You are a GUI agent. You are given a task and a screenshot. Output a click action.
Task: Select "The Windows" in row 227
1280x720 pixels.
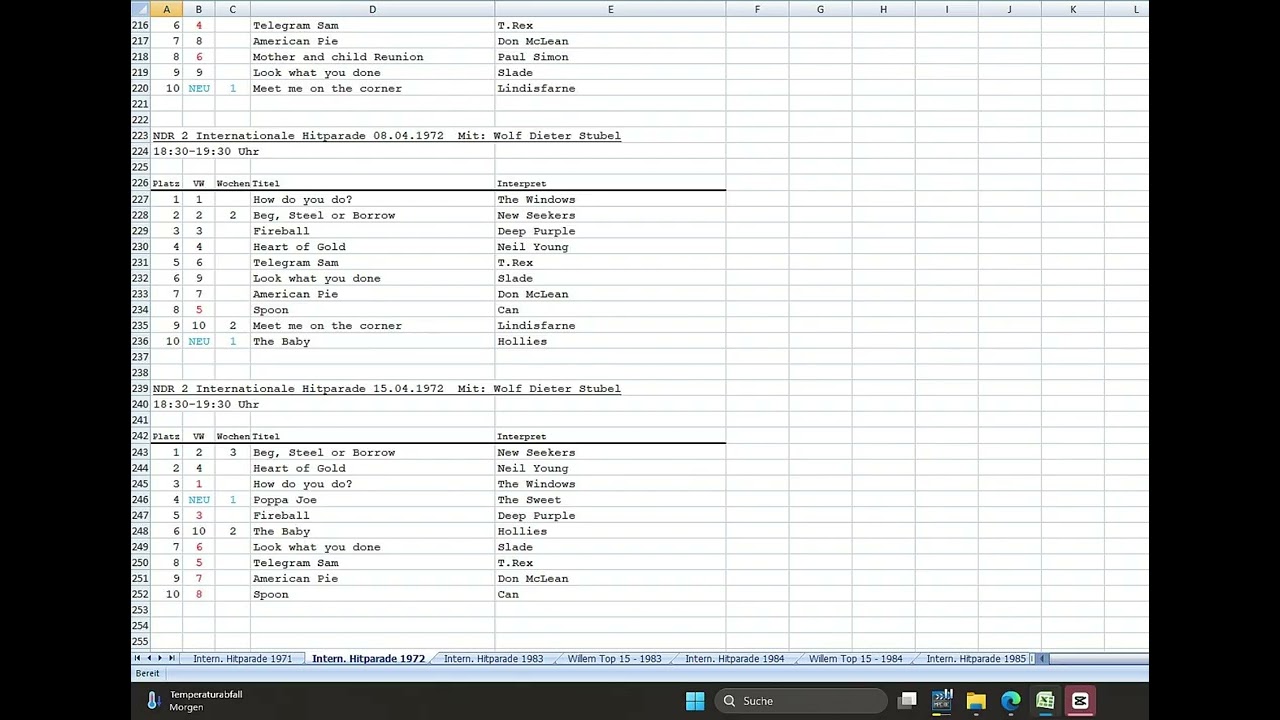pyautogui.click(x=536, y=200)
